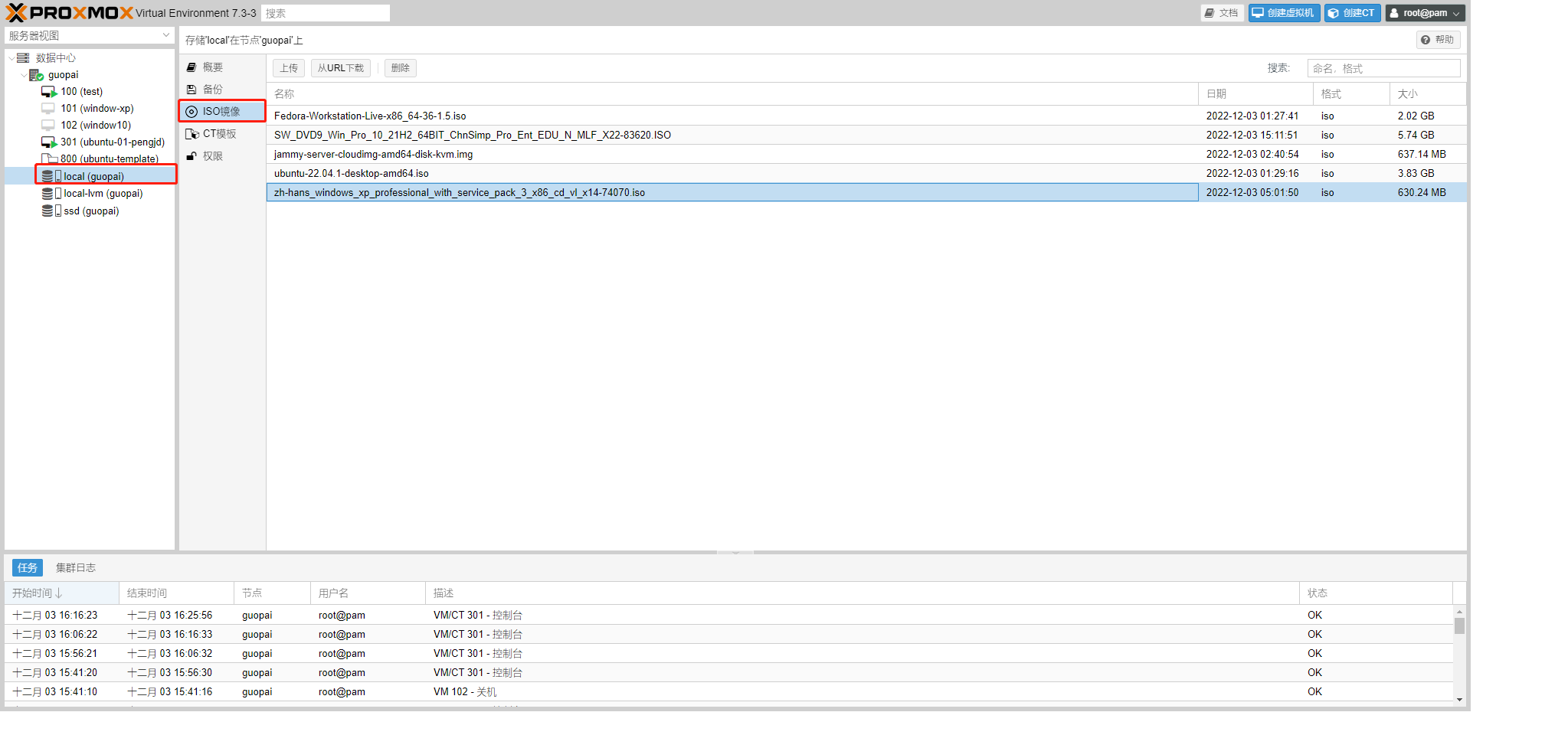The image size is (1568, 735).
Task: Switch to the 任务 tab
Action: (28, 568)
